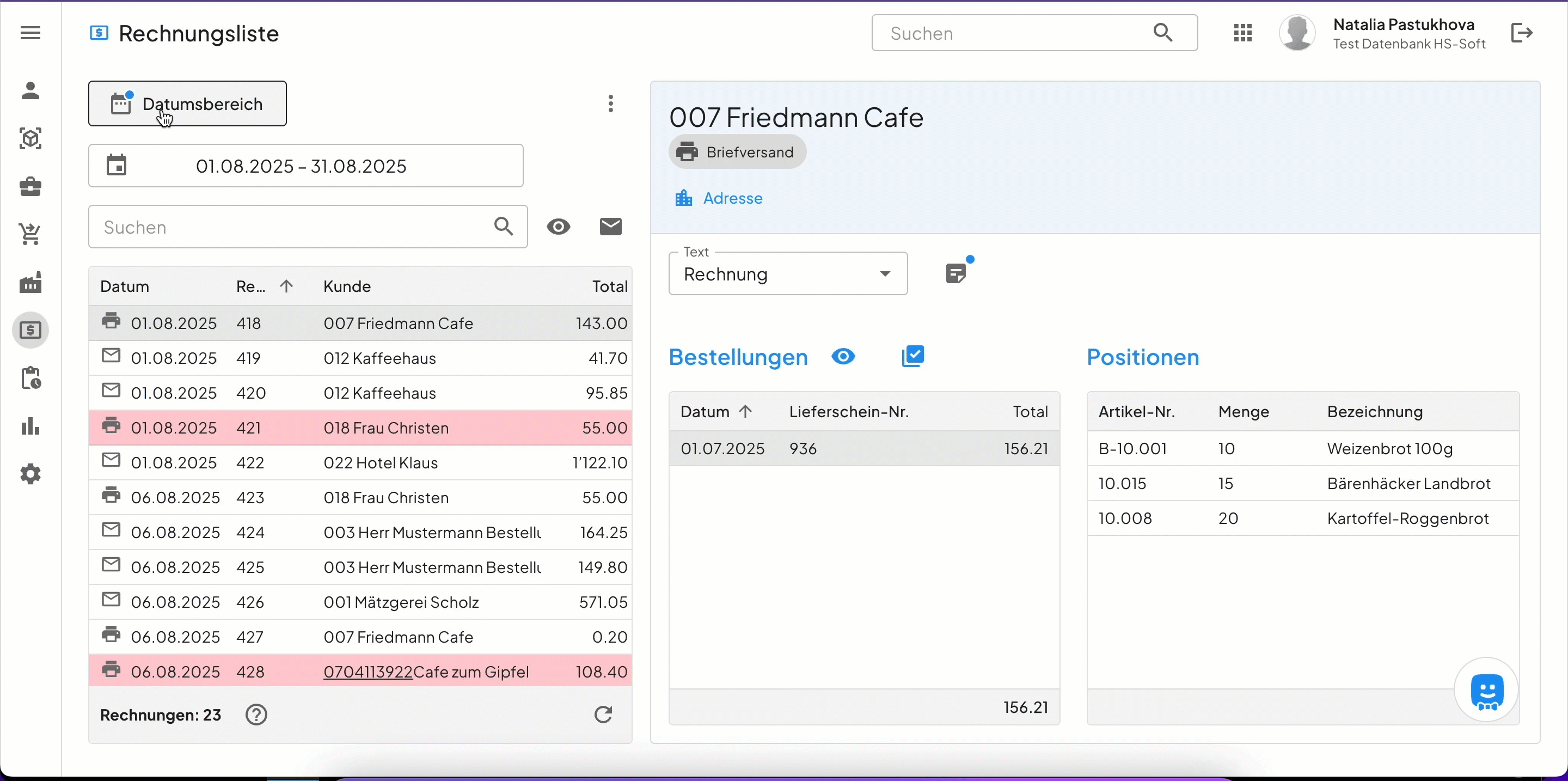Open the 3D box sidebar icon
The image size is (1568, 781).
click(x=30, y=139)
